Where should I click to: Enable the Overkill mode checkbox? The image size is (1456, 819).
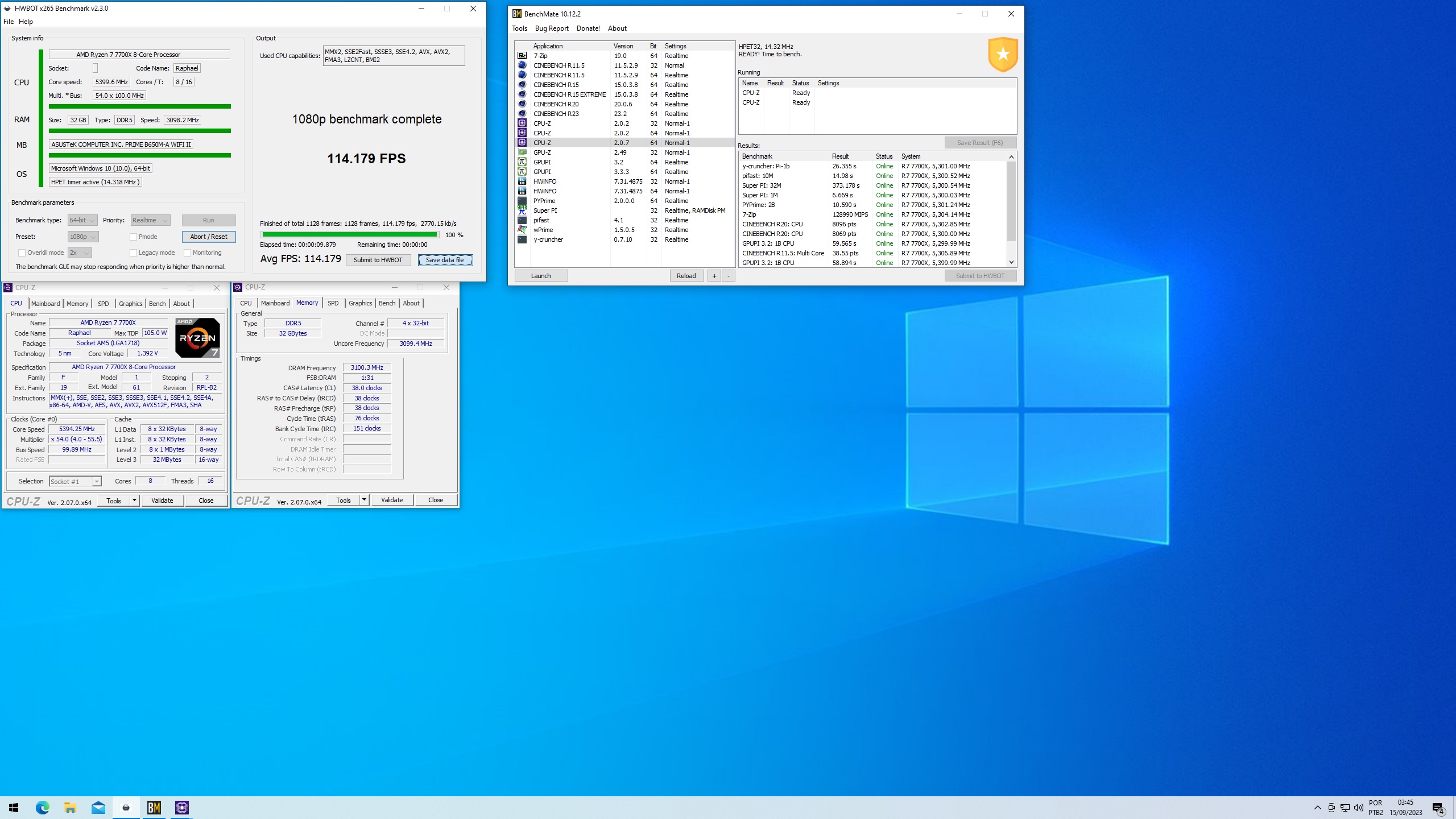(22, 253)
